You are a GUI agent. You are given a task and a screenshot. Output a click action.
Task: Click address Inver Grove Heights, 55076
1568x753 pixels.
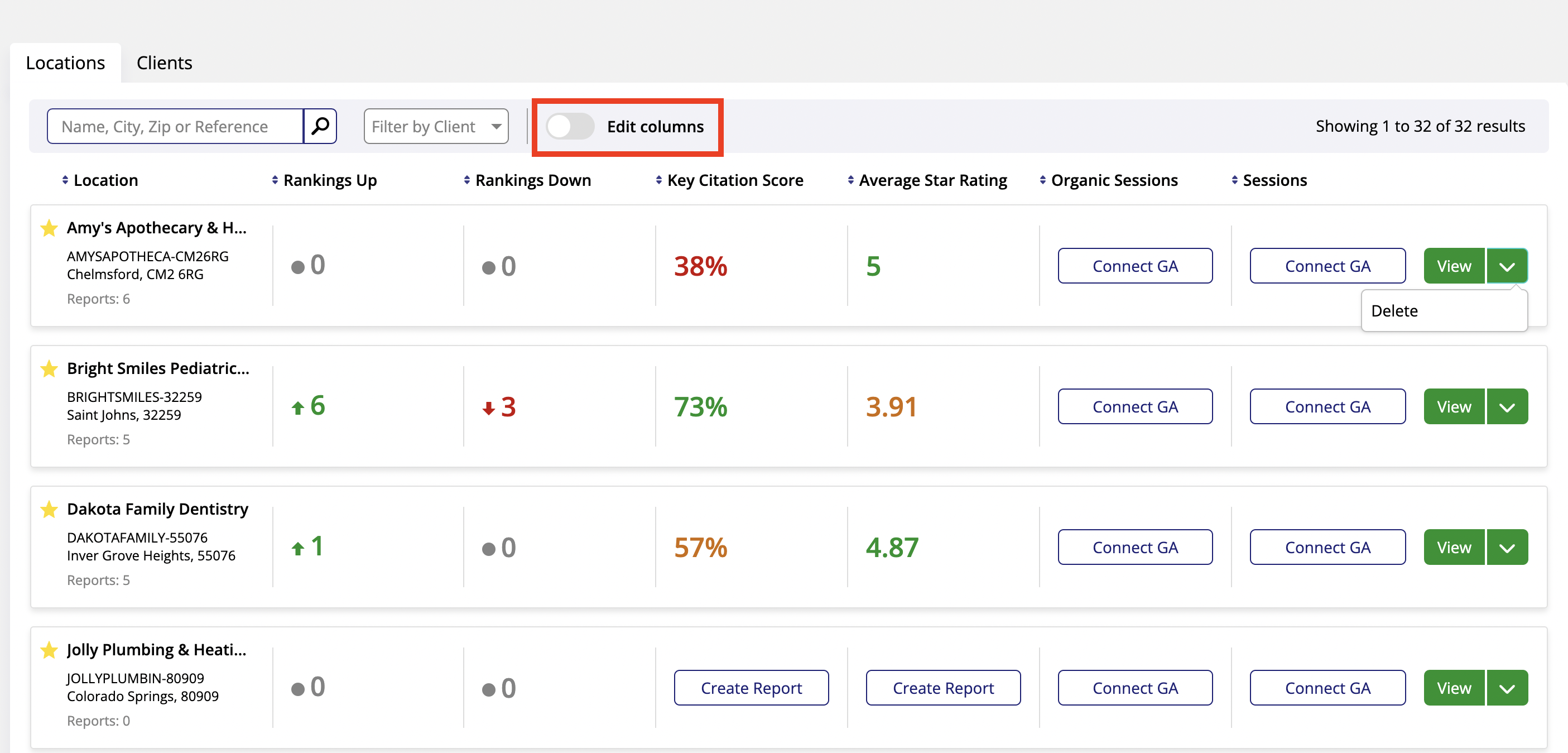pos(151,556)
